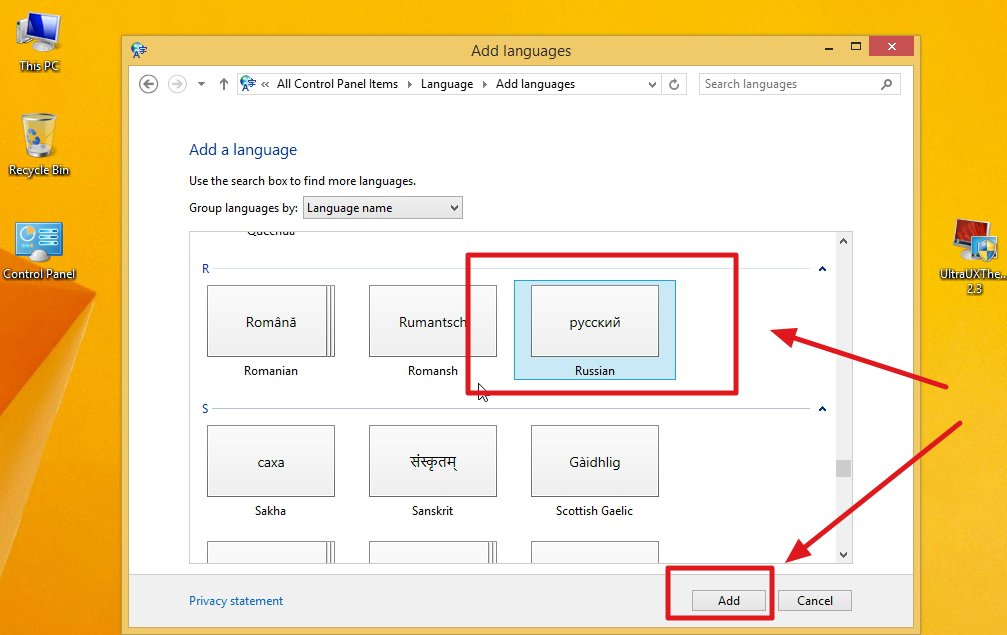The width and height of the screenshot is (1007, 635).
Task: Click the language list scrollbar thumb
Action: 843,468
